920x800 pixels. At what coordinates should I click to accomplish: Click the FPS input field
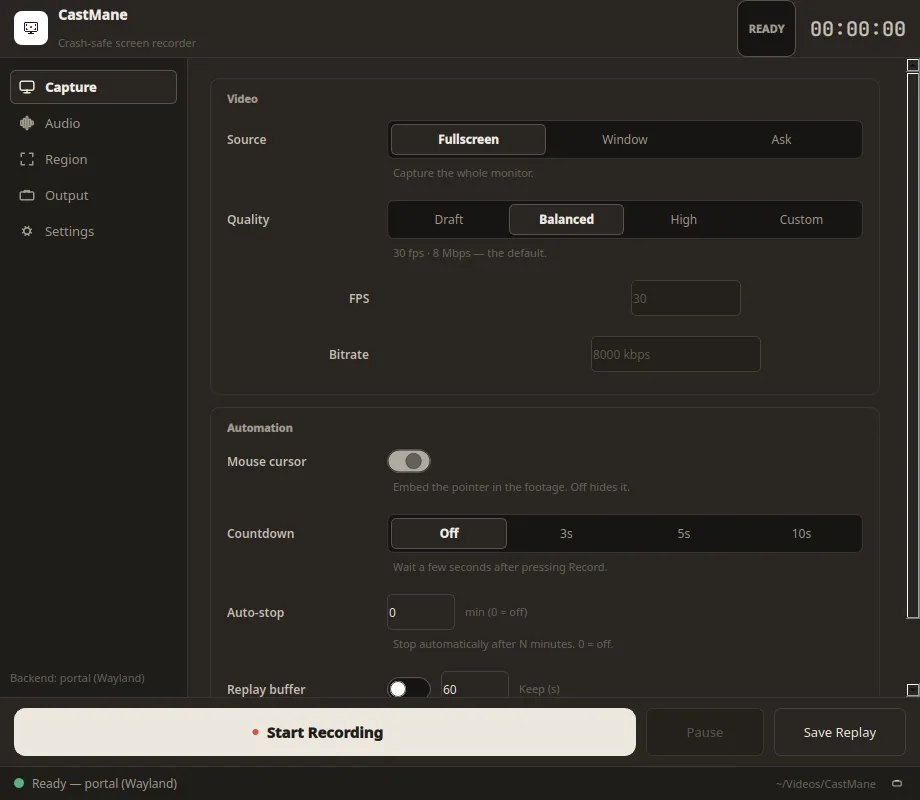pos(686,298)
